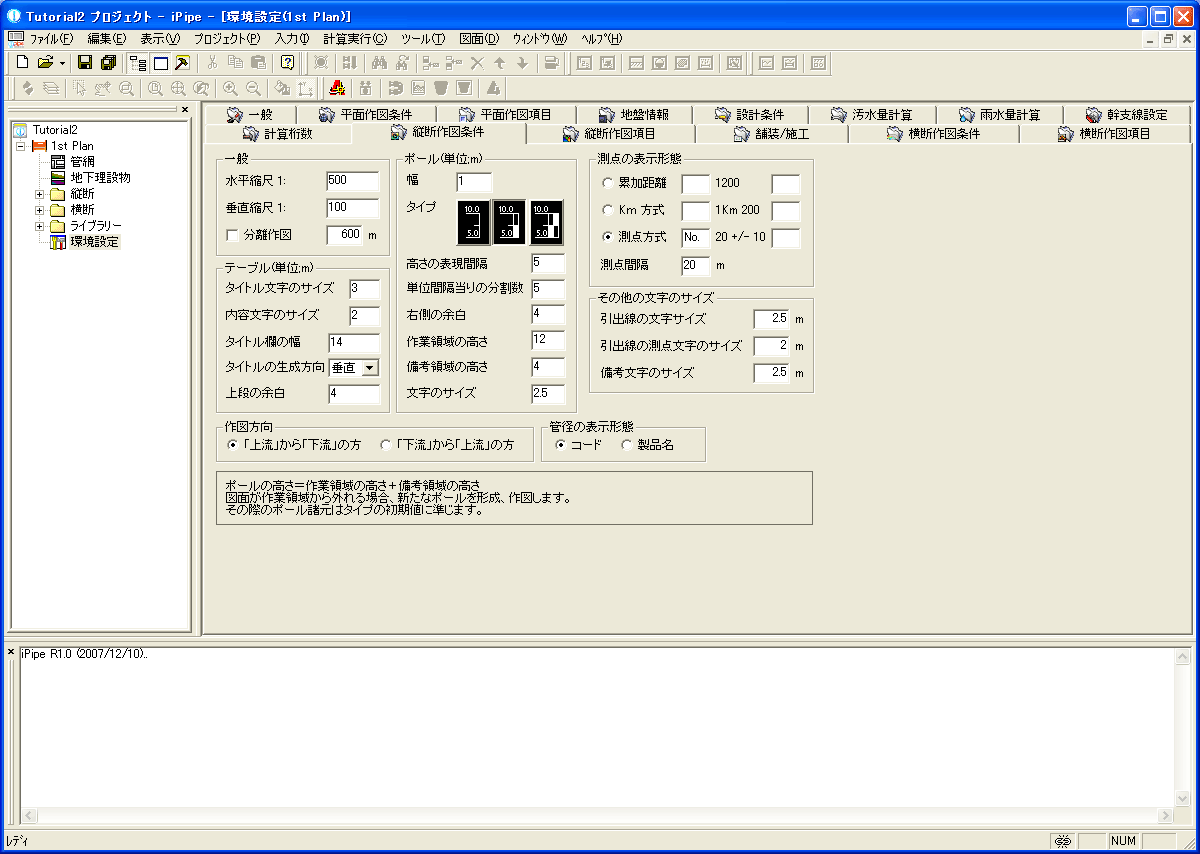
Task: Click the blank window toolbar icon
Action: (161, 62)
